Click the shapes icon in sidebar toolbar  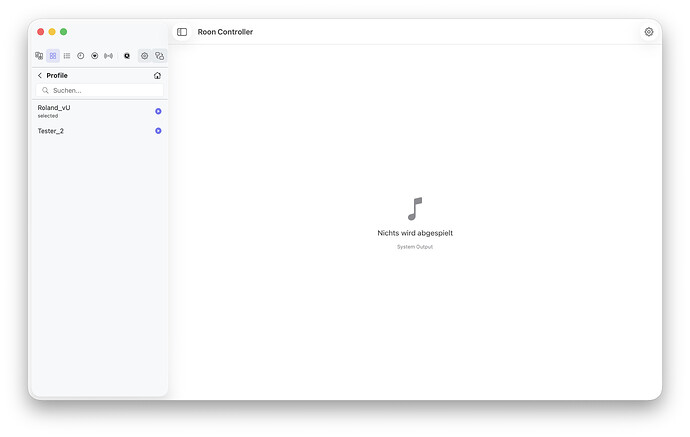click(x=159, y=56)
